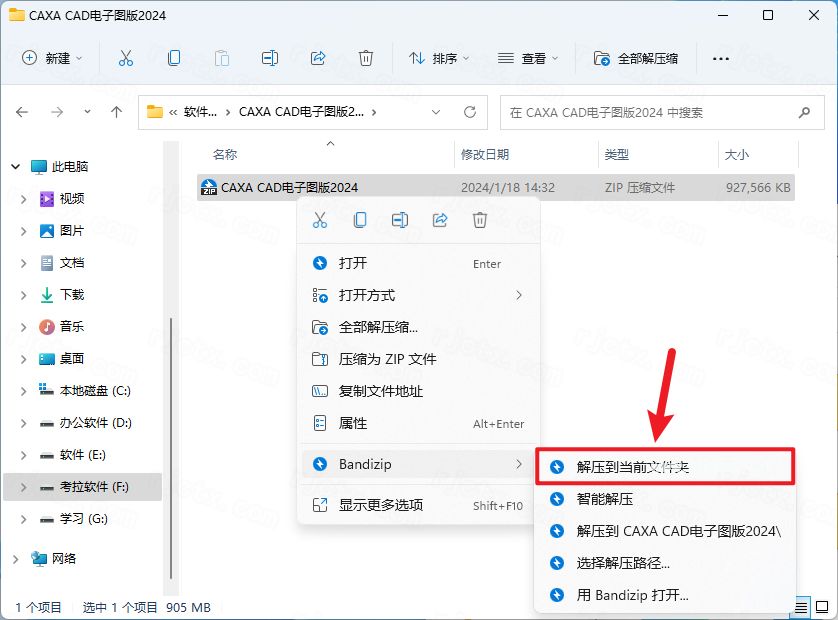Click the Delete trash icon in the context menu
Viewport: 838px width, 620px height.
(480, 219)
